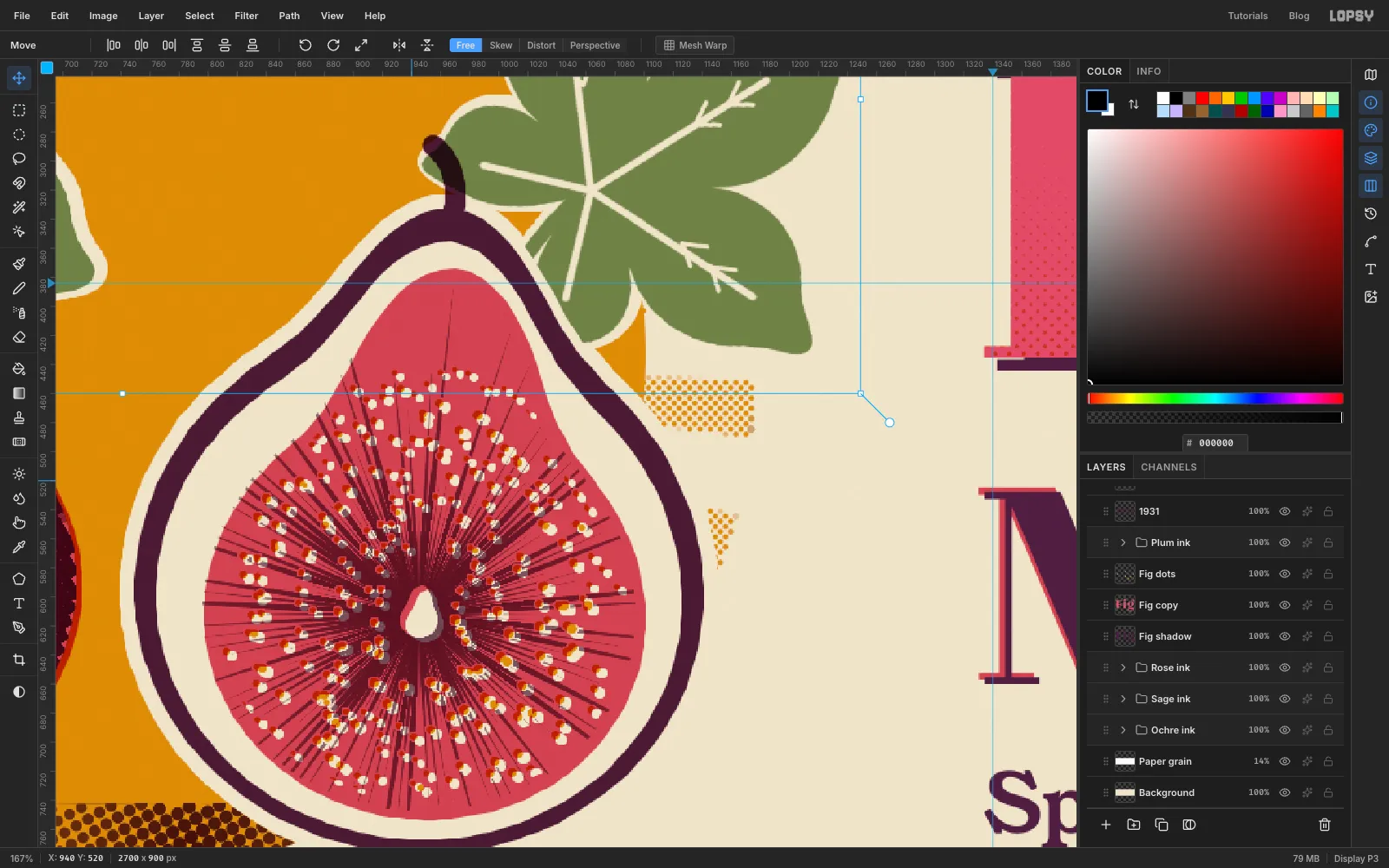Select the Fig copy layer thumbnail
Screen dimensions: 1389x868
1125,605
